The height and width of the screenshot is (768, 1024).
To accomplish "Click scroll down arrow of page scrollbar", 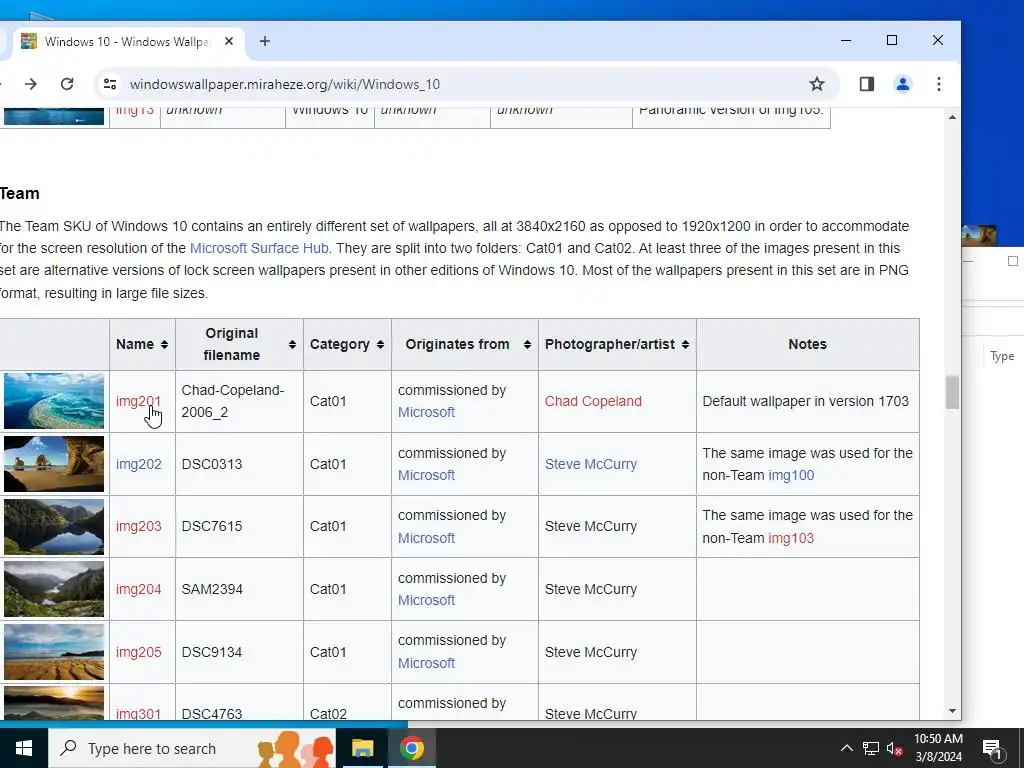I will click(952, 711).
